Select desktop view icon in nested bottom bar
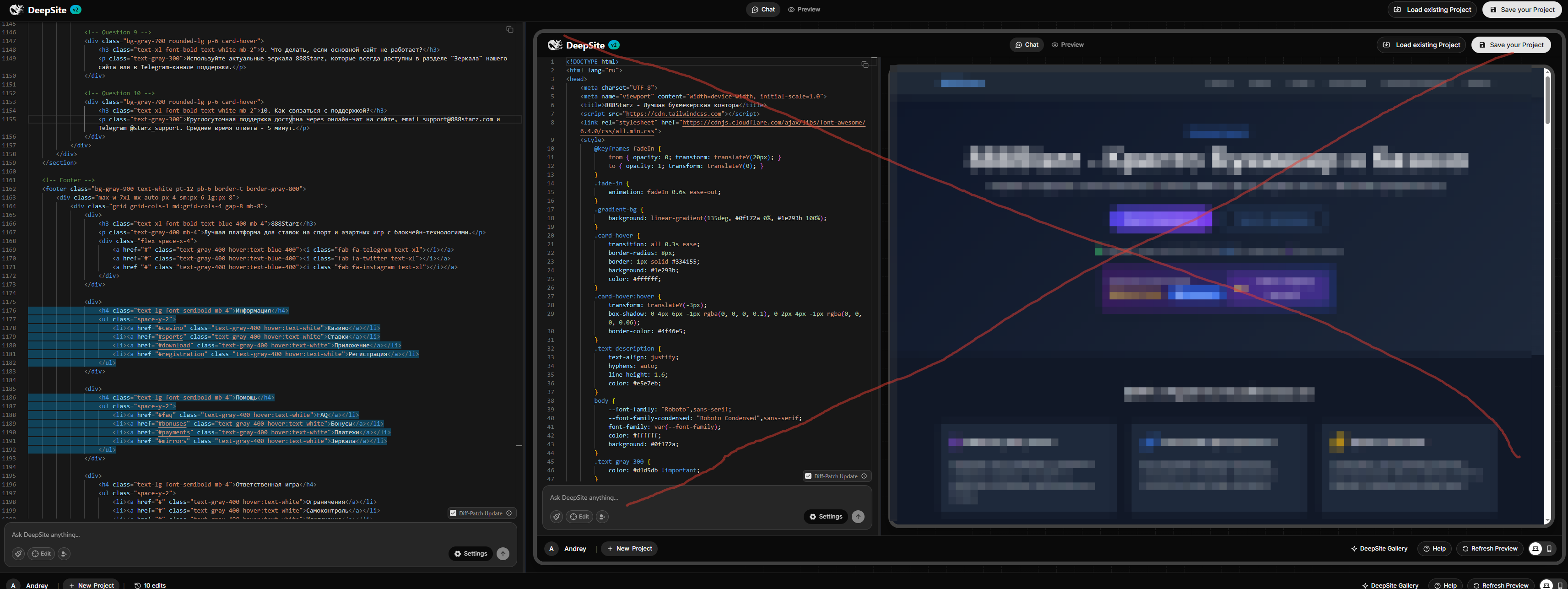Viewport: 1568px width, 589px height. pyautogui.click(x=1536, y=548)
